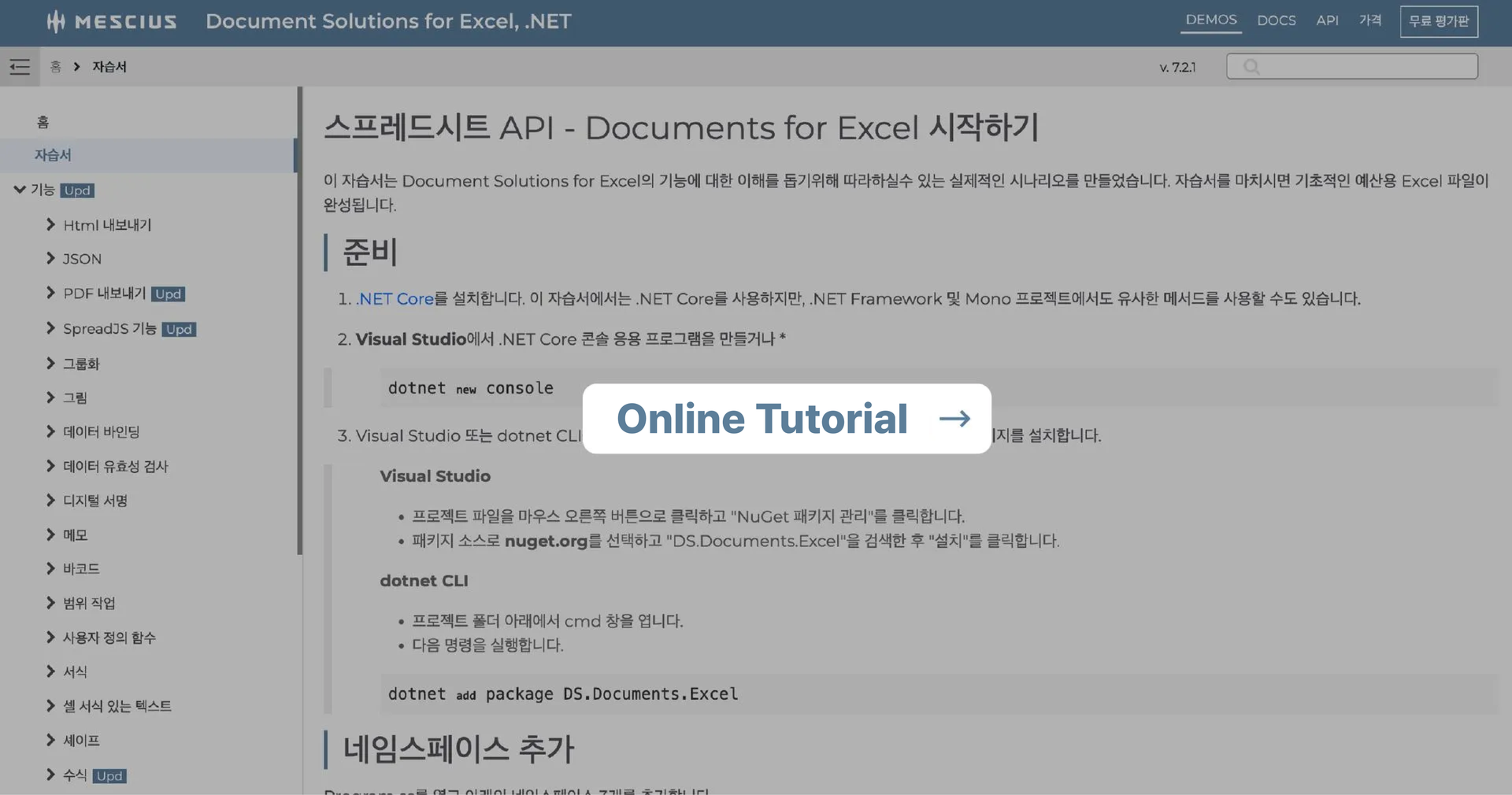
Task: Expand the Html 내보내기 node
Action: point(50,224)
